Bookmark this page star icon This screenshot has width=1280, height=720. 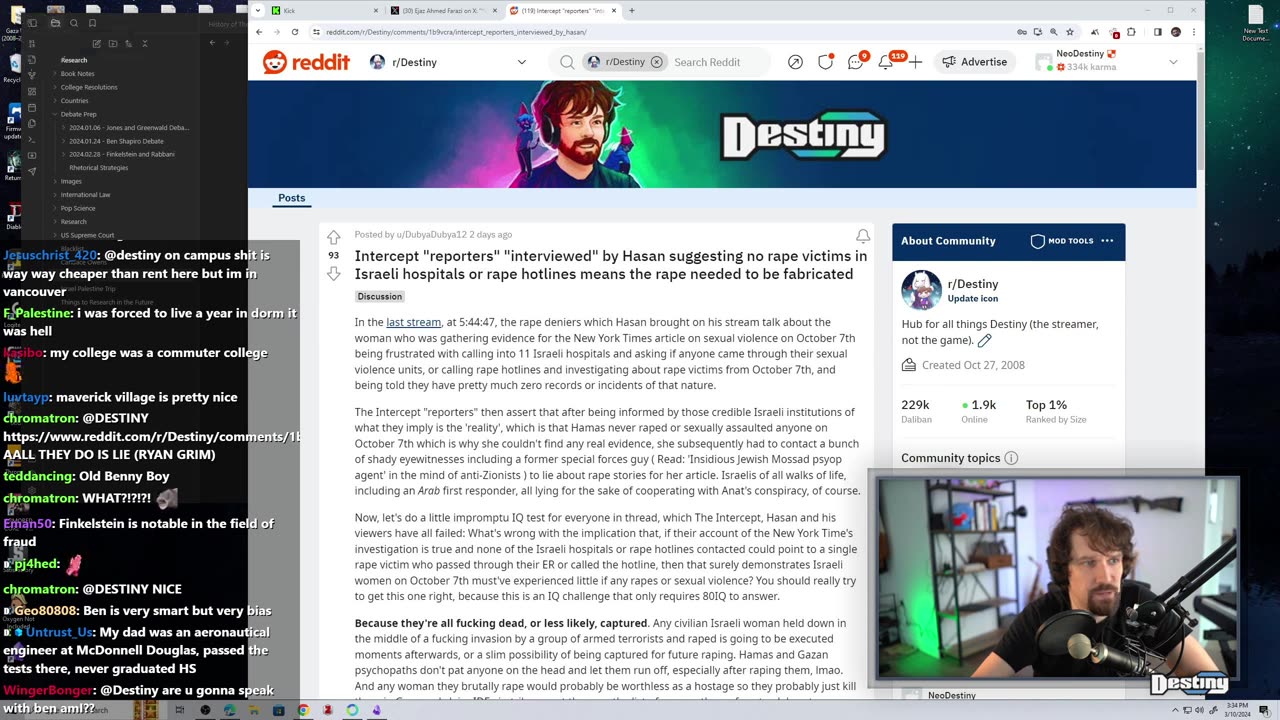1070,32
